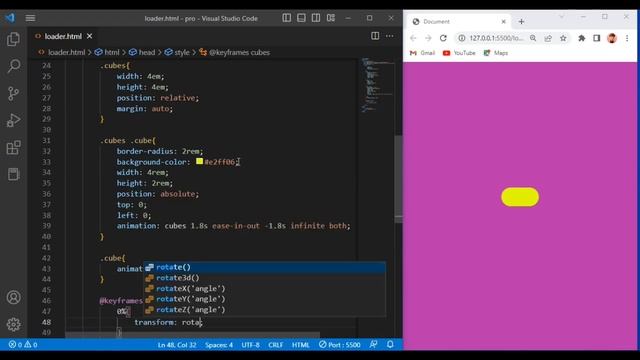Click the feedback icon in status bar

373,344
